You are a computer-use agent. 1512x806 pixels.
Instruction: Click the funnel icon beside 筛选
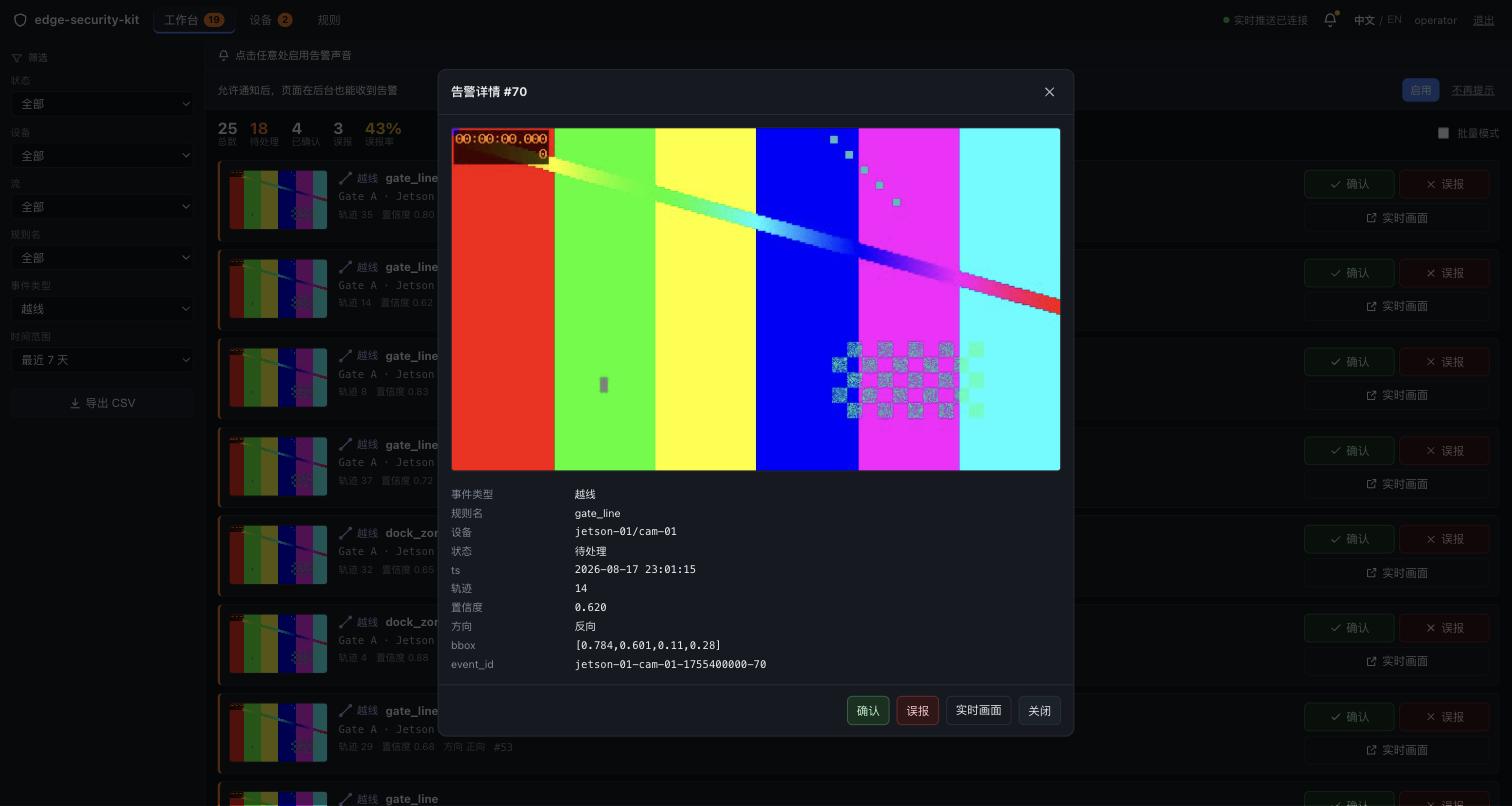(17, 58)
